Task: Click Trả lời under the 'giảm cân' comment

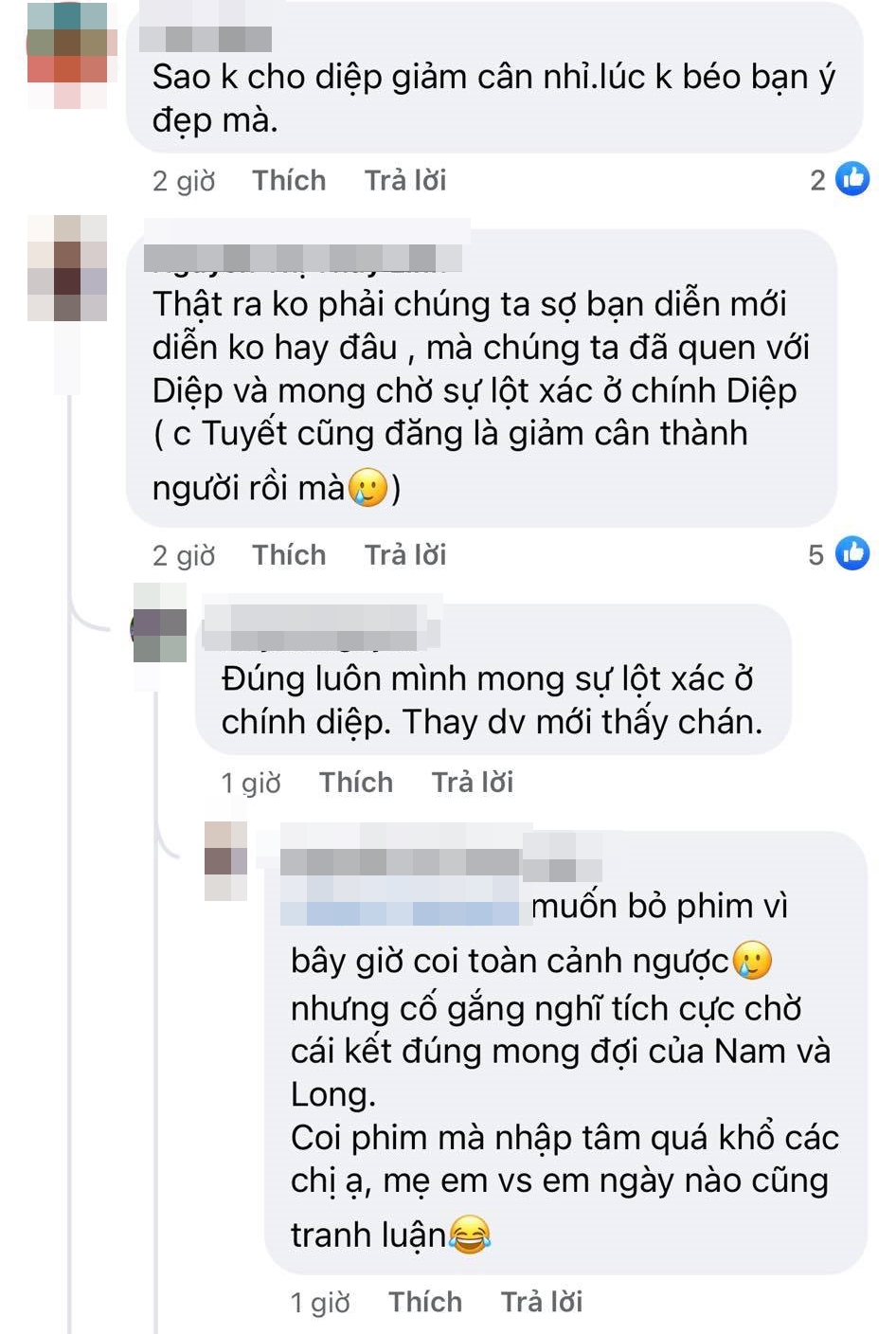Action: point(405,180)
